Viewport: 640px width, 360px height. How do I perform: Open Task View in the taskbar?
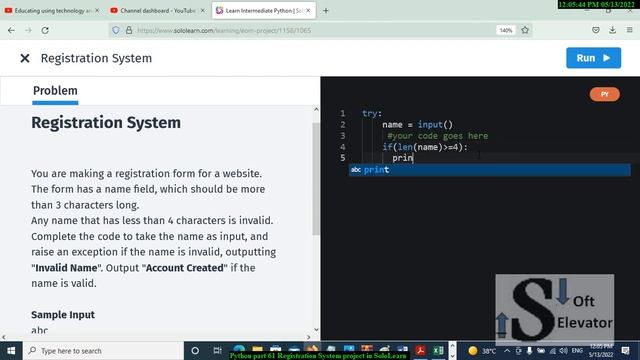[x=217, y=351]
